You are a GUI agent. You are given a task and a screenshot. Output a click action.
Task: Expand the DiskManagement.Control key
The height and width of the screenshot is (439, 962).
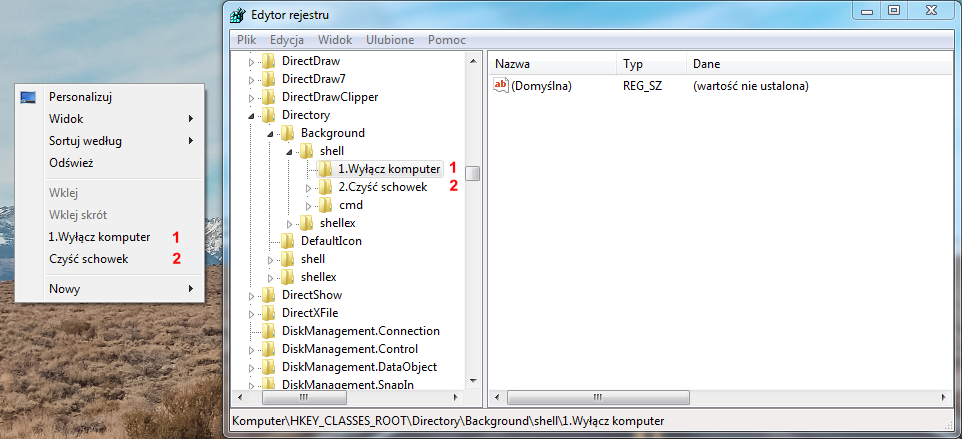251,349
